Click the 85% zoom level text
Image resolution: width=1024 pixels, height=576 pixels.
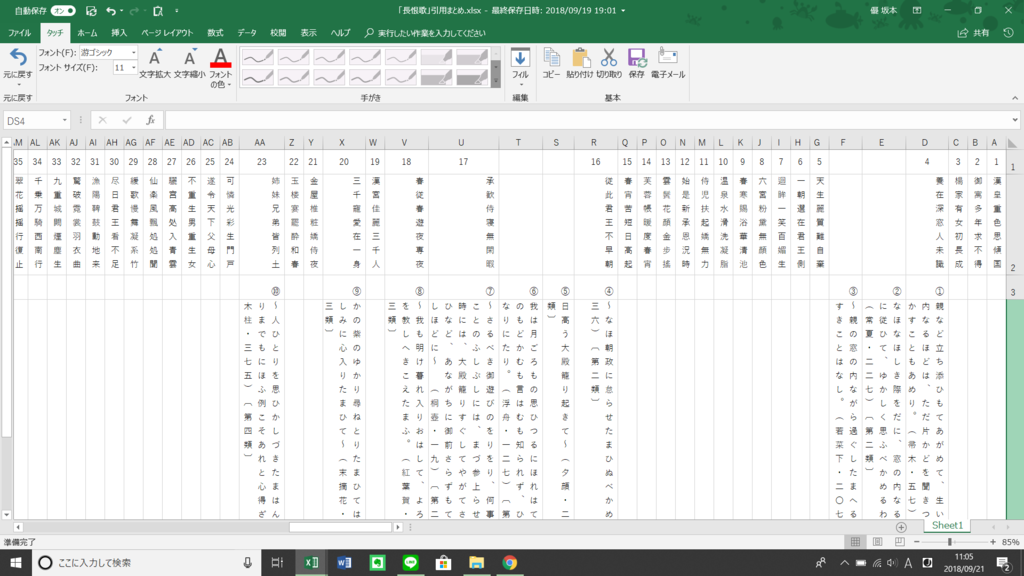point(1010,542)
